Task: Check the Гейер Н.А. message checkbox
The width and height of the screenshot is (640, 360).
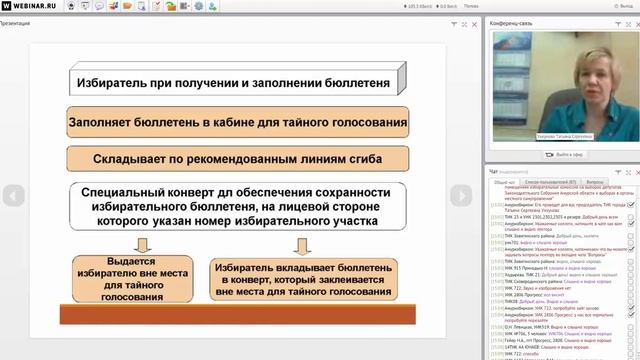Action: (631, 340)
